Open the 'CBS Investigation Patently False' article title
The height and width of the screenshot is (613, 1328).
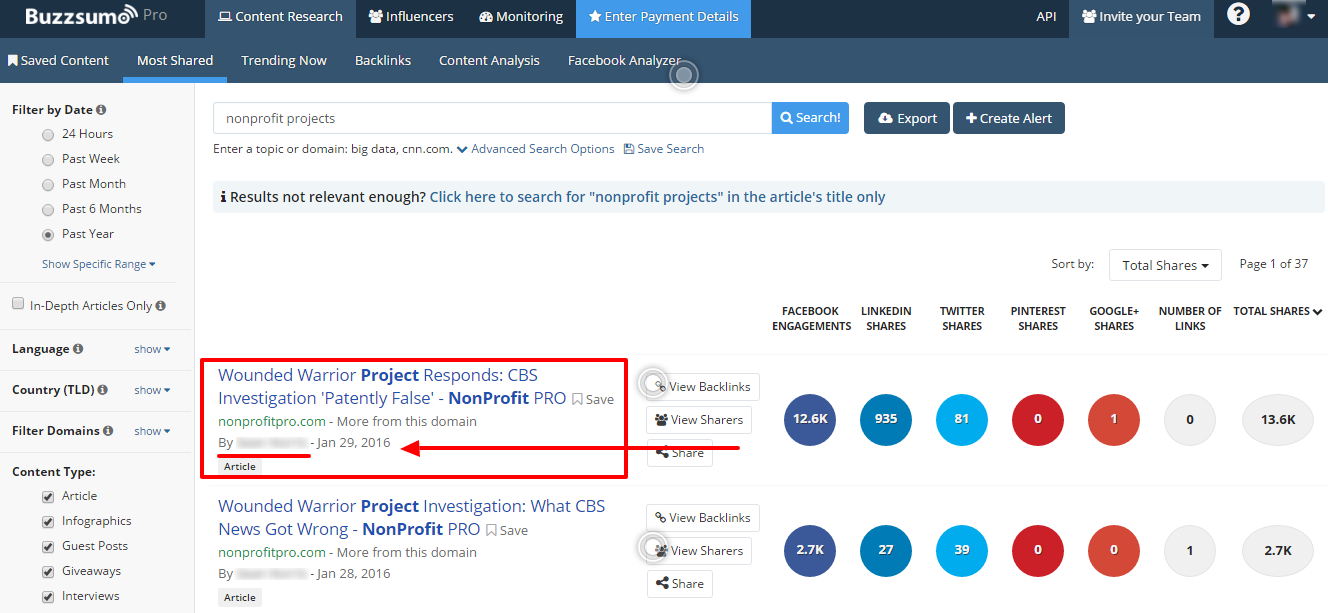pos(392,386)
